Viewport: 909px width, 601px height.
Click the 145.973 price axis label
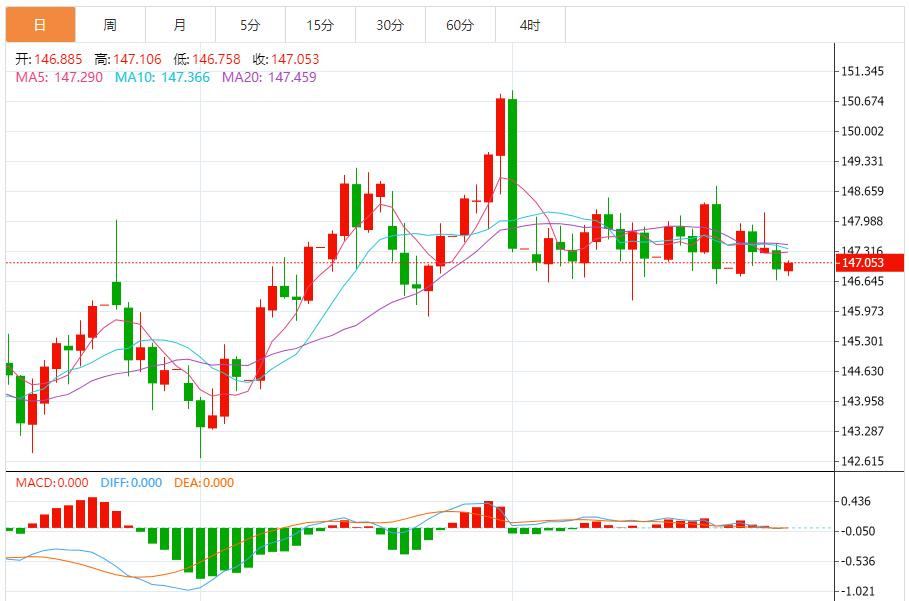(863, 311)
